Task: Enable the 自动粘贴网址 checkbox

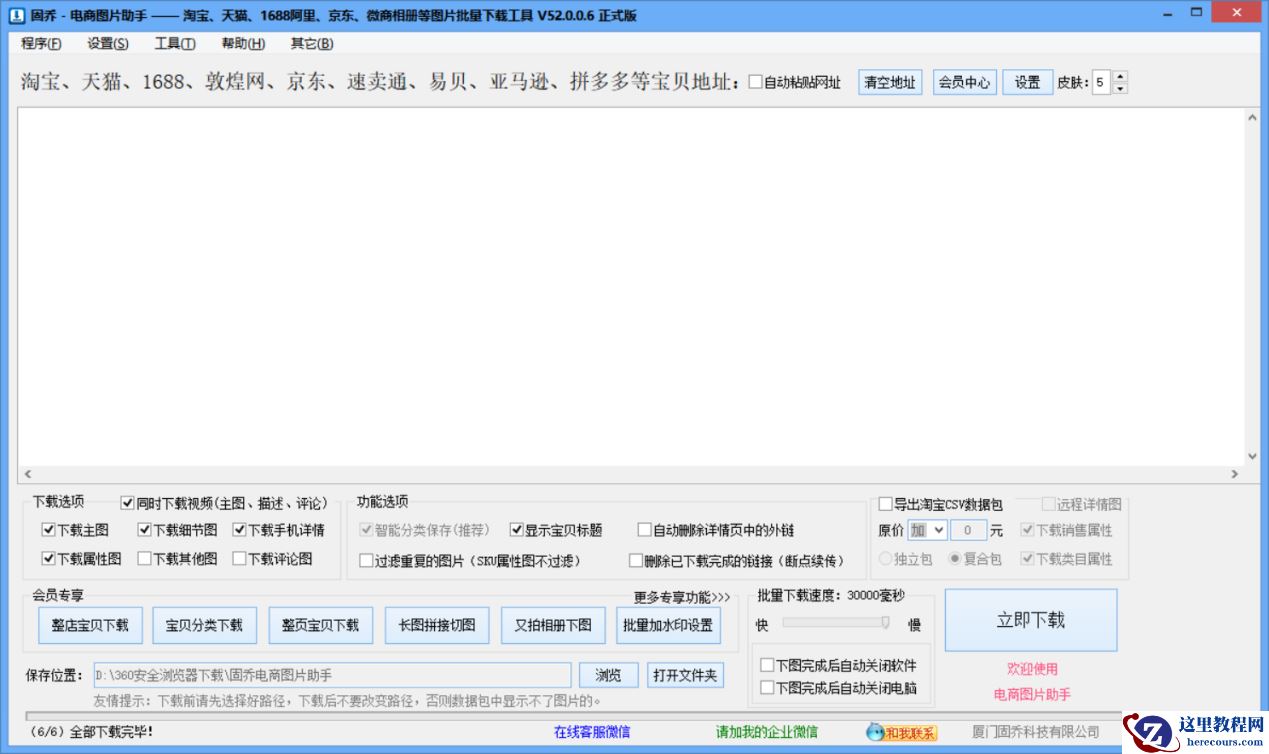Action: click(x=757, y=82)
